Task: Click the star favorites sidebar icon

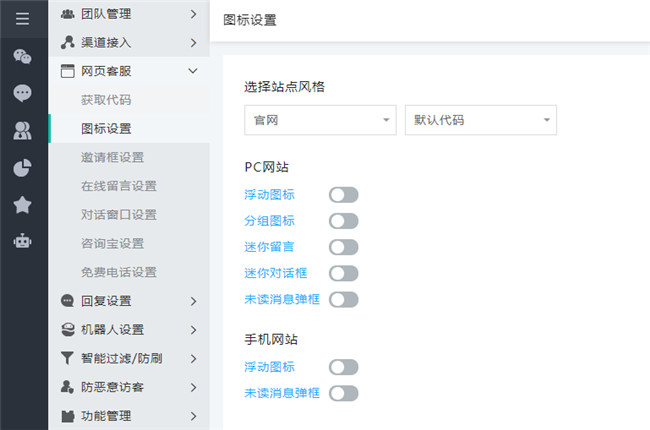Action: [22, 204]
